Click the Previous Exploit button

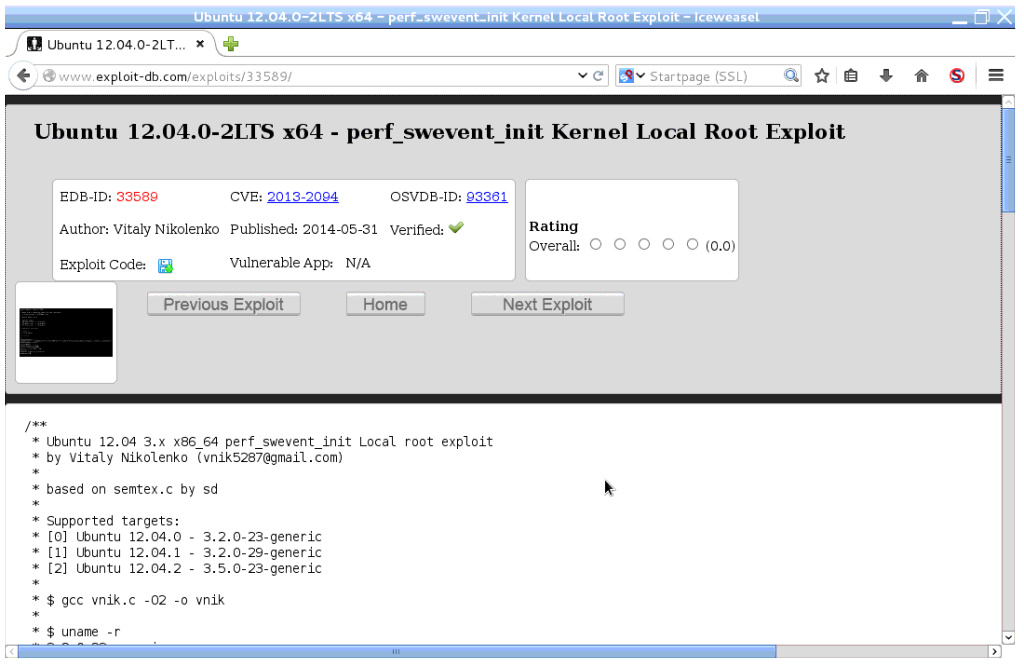(223, 304)
